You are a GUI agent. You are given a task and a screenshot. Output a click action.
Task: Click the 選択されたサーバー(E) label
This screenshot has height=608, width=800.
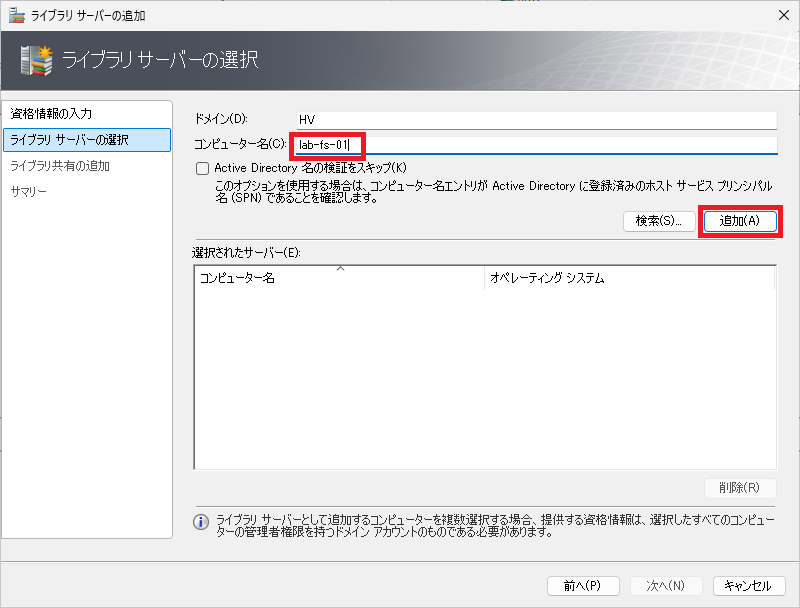tap(246, 252)
